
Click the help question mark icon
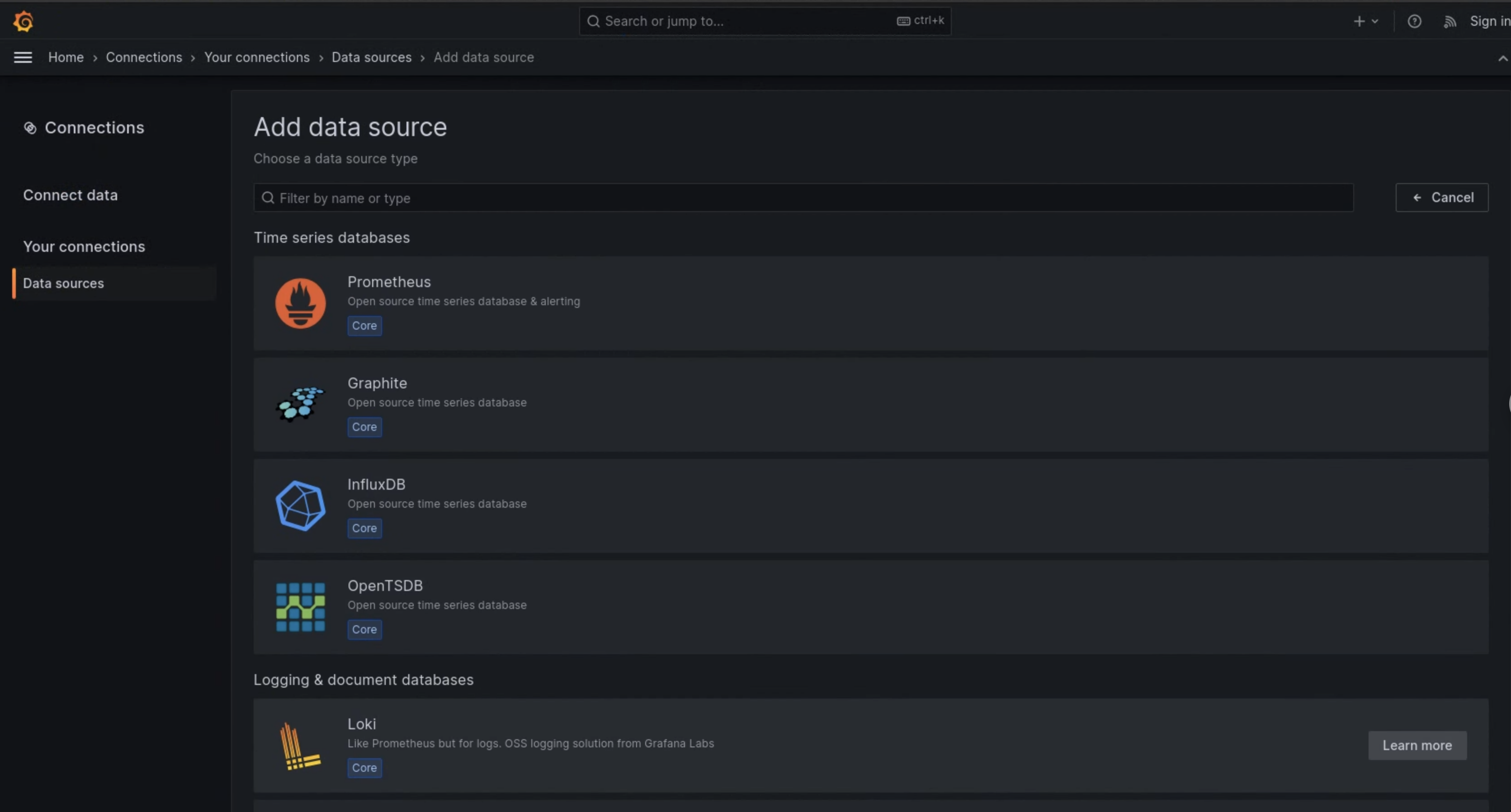pyautogui.click(x=1414, y=20)
